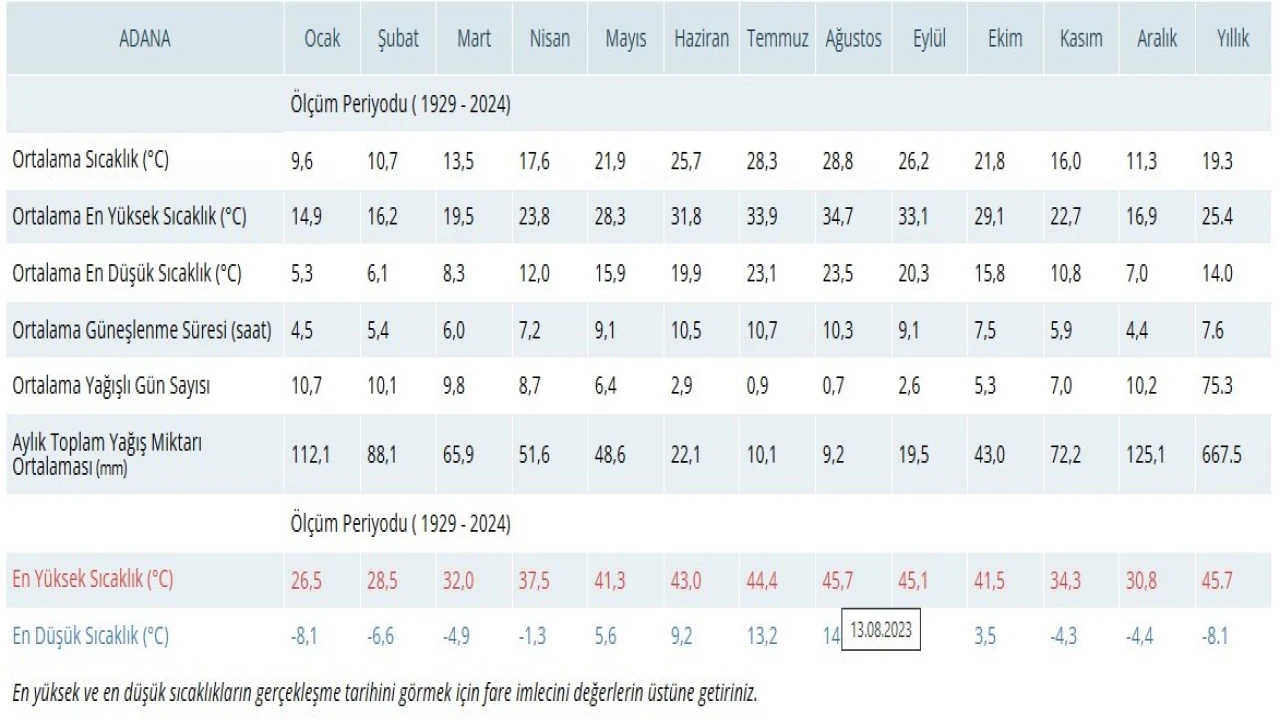This screenshot has width=1280, height=720.
Task: Click the Mayıs column header
Action: click(x=625, y=39)
